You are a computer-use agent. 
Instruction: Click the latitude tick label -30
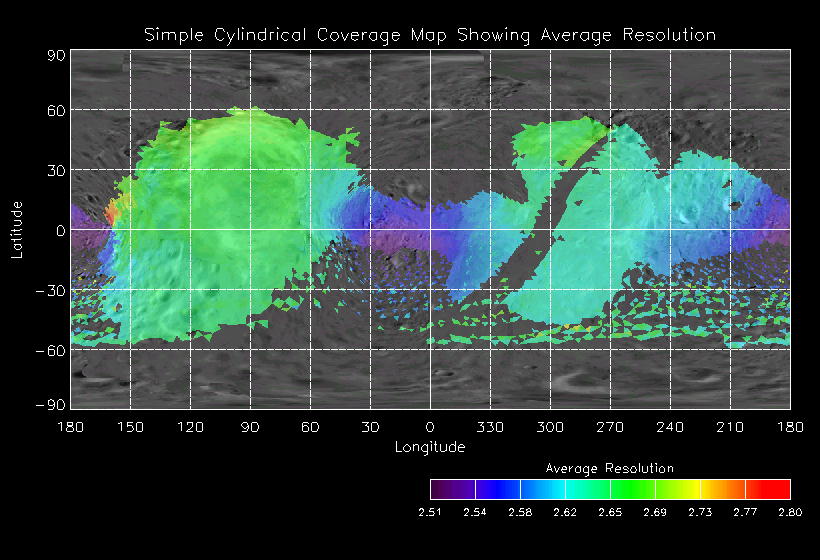51,291
